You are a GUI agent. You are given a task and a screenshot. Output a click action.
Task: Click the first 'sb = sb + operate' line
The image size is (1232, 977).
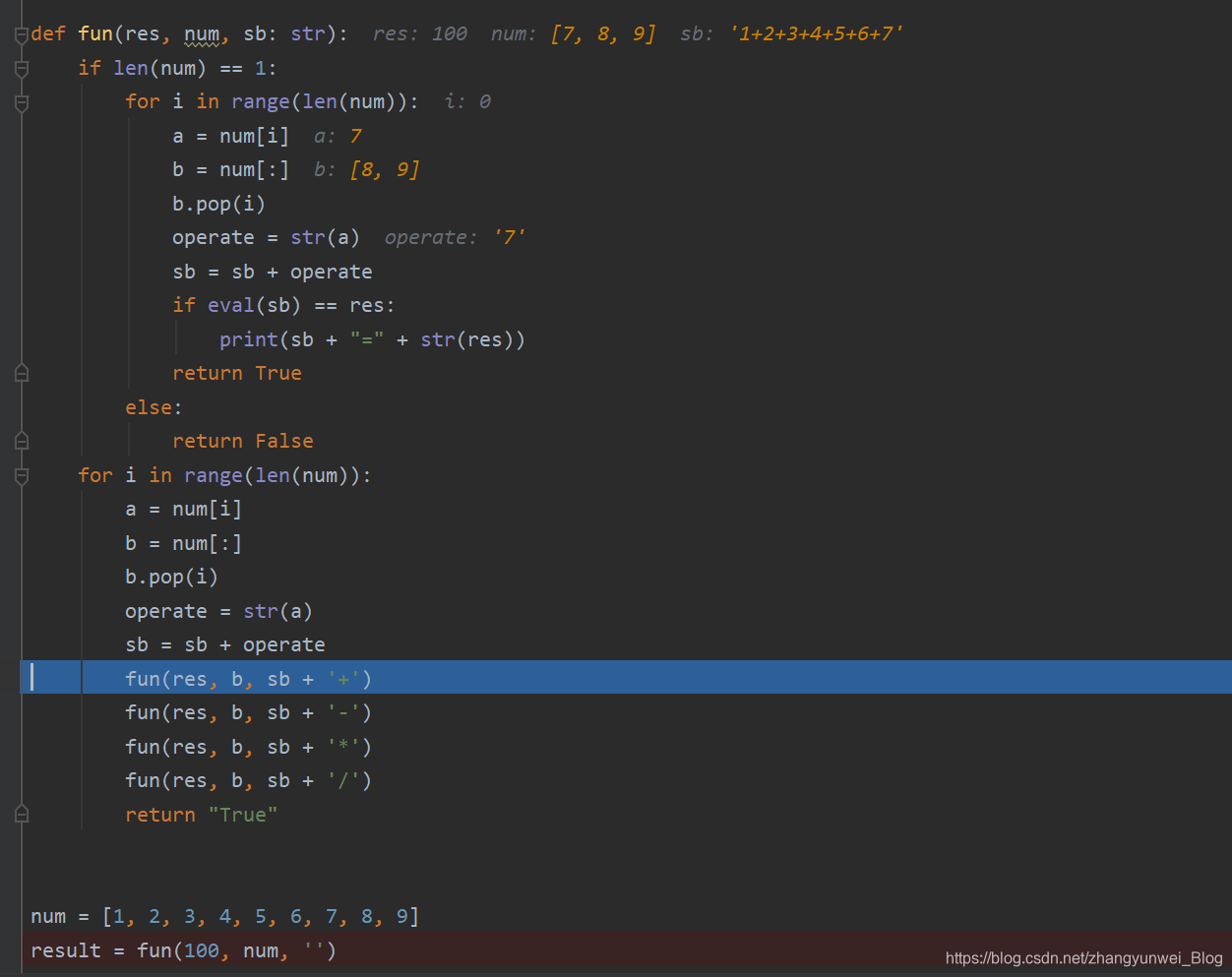coord(273,272)
